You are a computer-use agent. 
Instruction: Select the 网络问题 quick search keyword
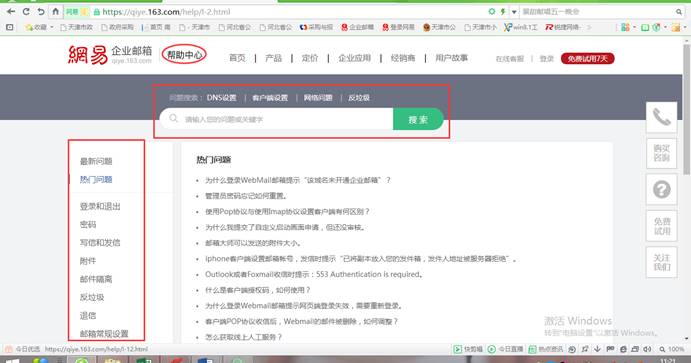[318, 98]
